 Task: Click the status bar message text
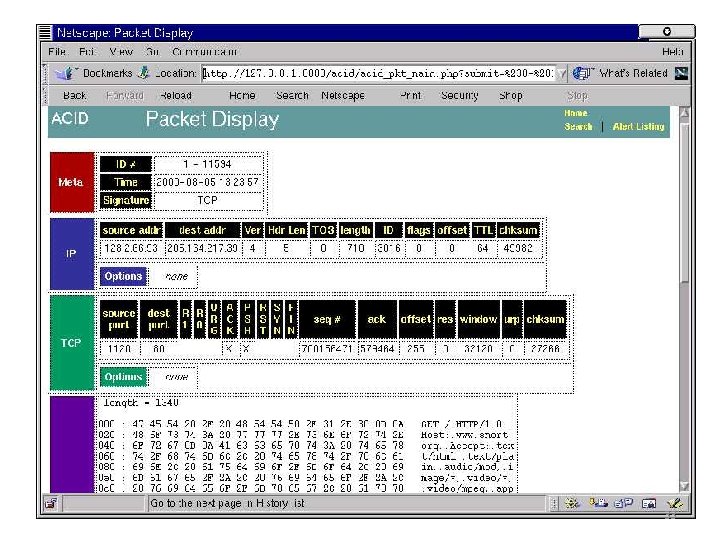(227, 504)
